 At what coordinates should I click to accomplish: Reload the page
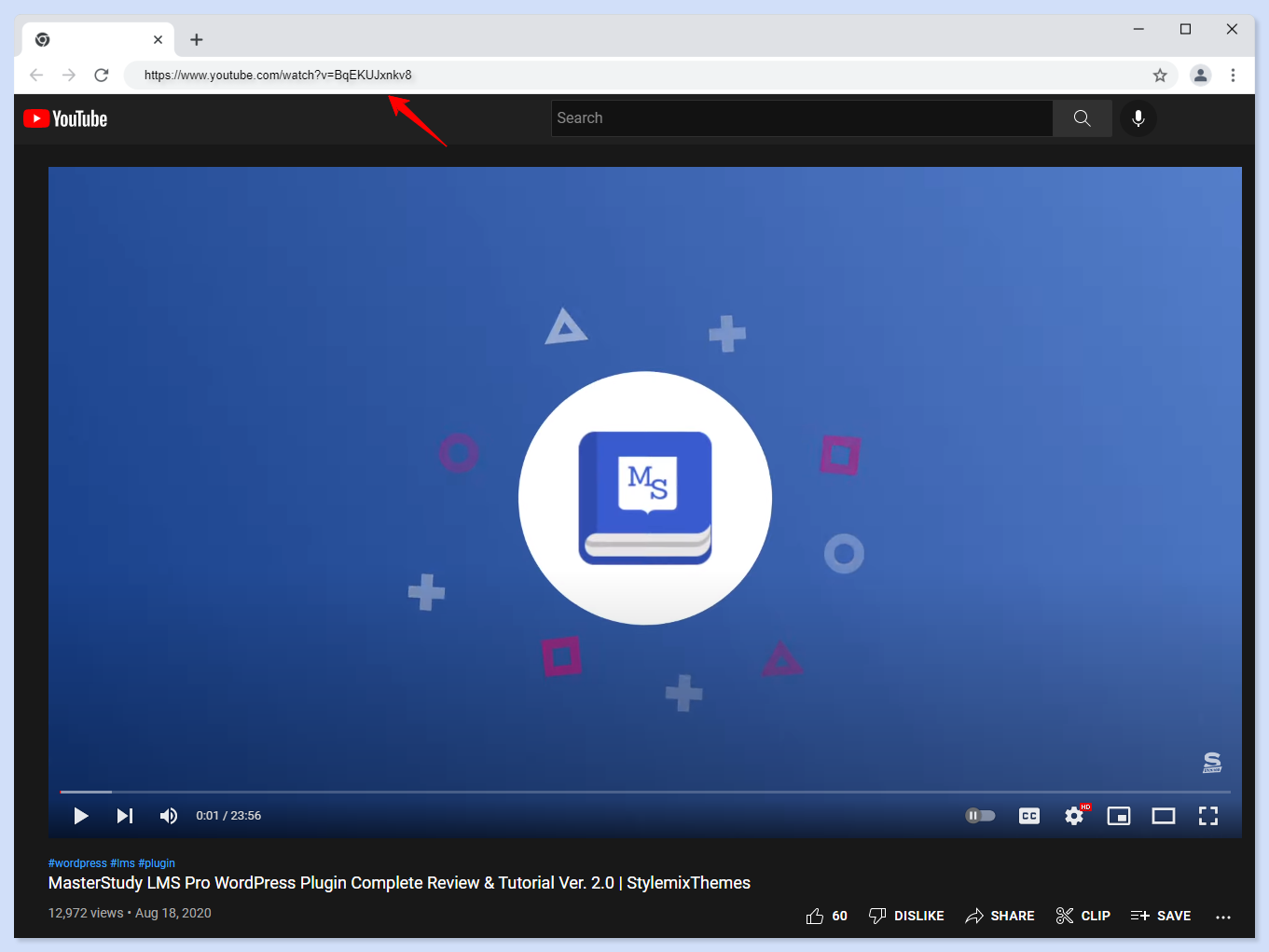102,75
